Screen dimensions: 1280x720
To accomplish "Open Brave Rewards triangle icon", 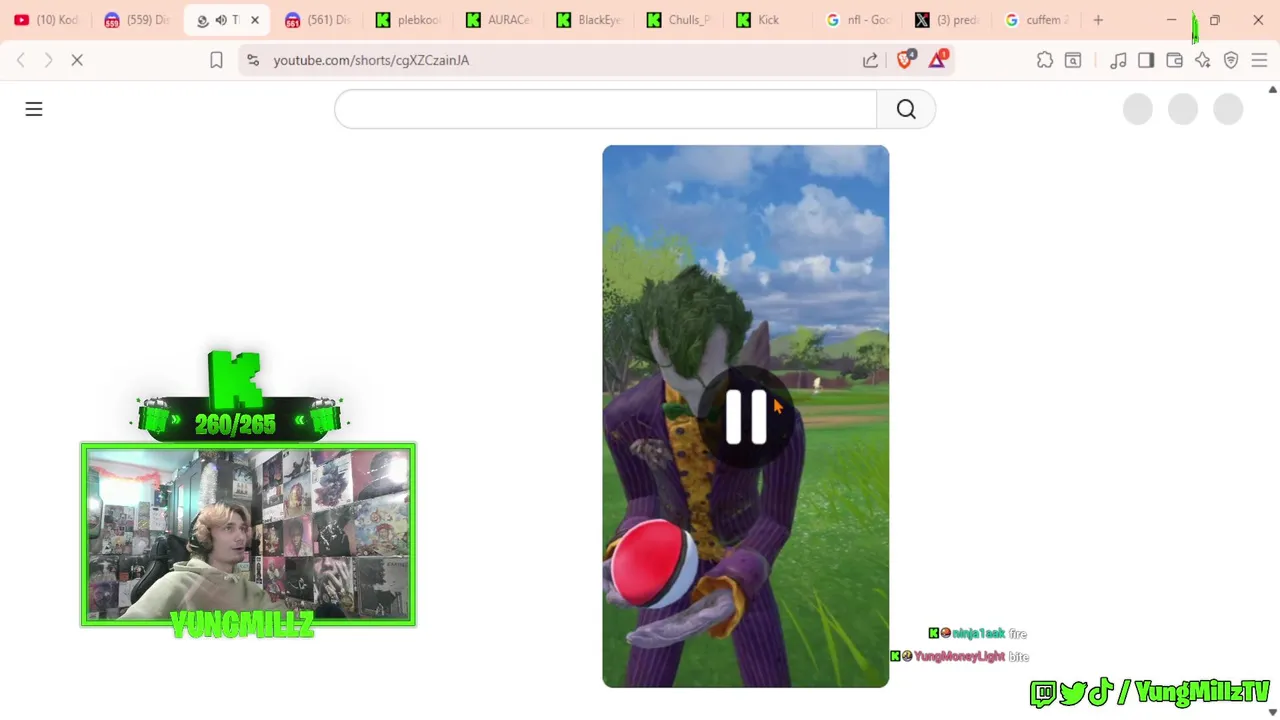I will [x=938, y=60].
